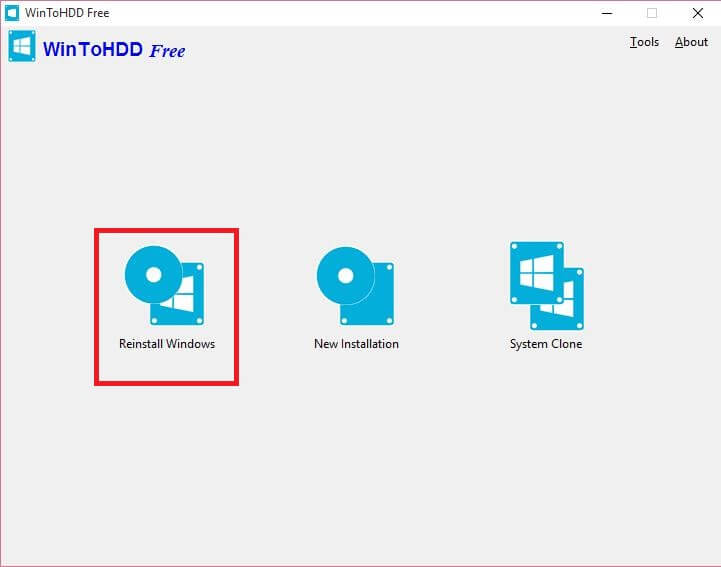Click the System Clone label
Image resolution: width=721 pixels, height=567 pixels.
(546, 344)
